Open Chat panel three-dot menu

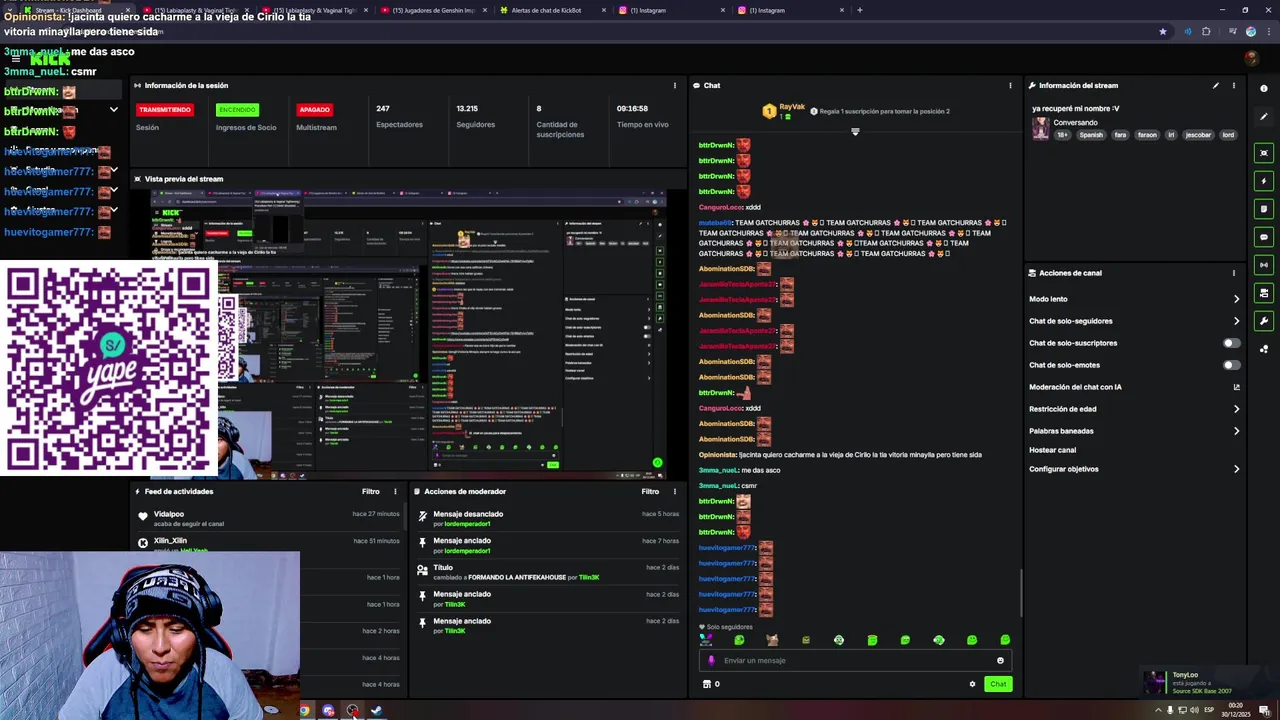[1010, 85]
